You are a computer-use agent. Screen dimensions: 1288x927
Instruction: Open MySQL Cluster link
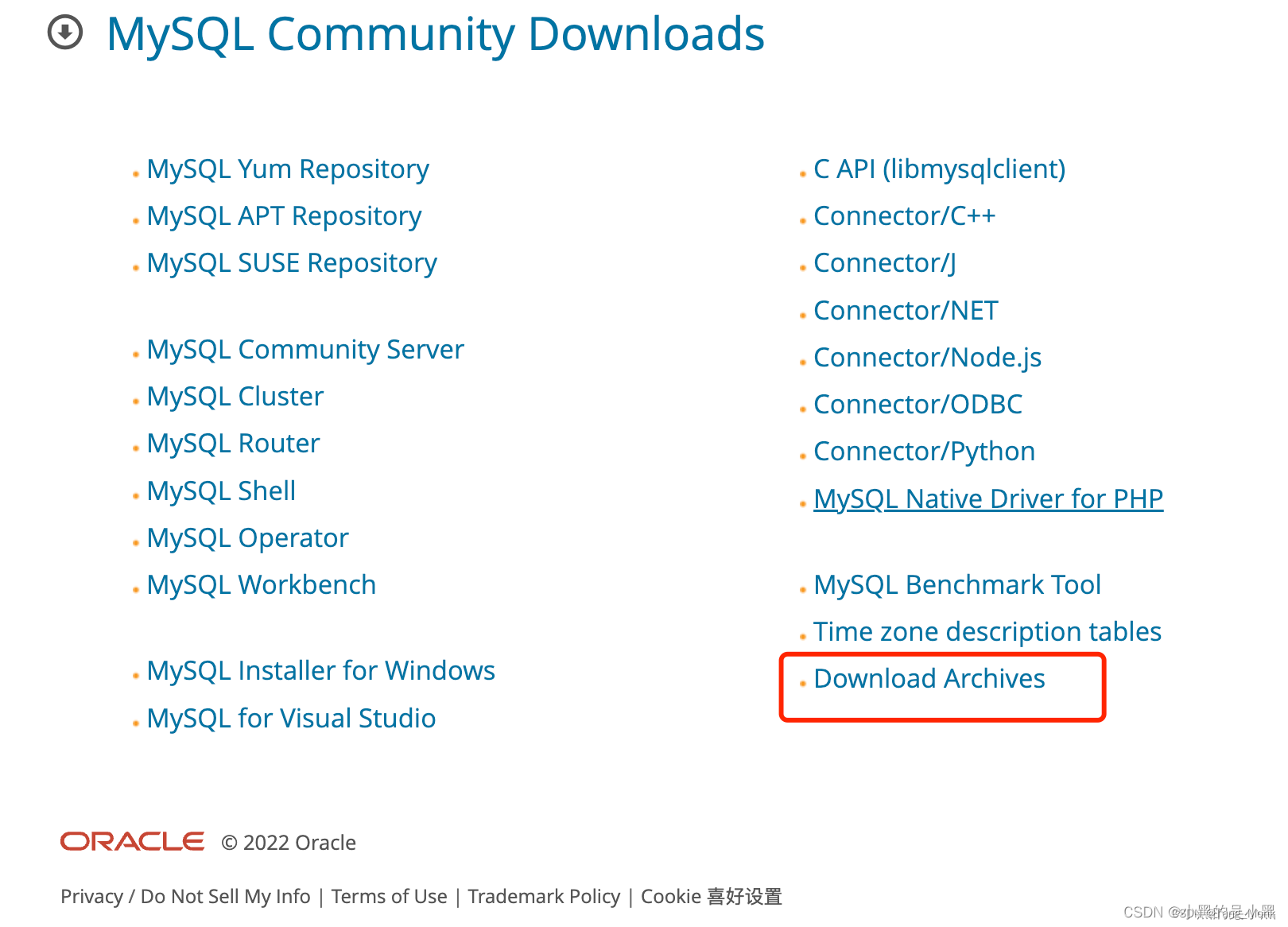[235, 396]
